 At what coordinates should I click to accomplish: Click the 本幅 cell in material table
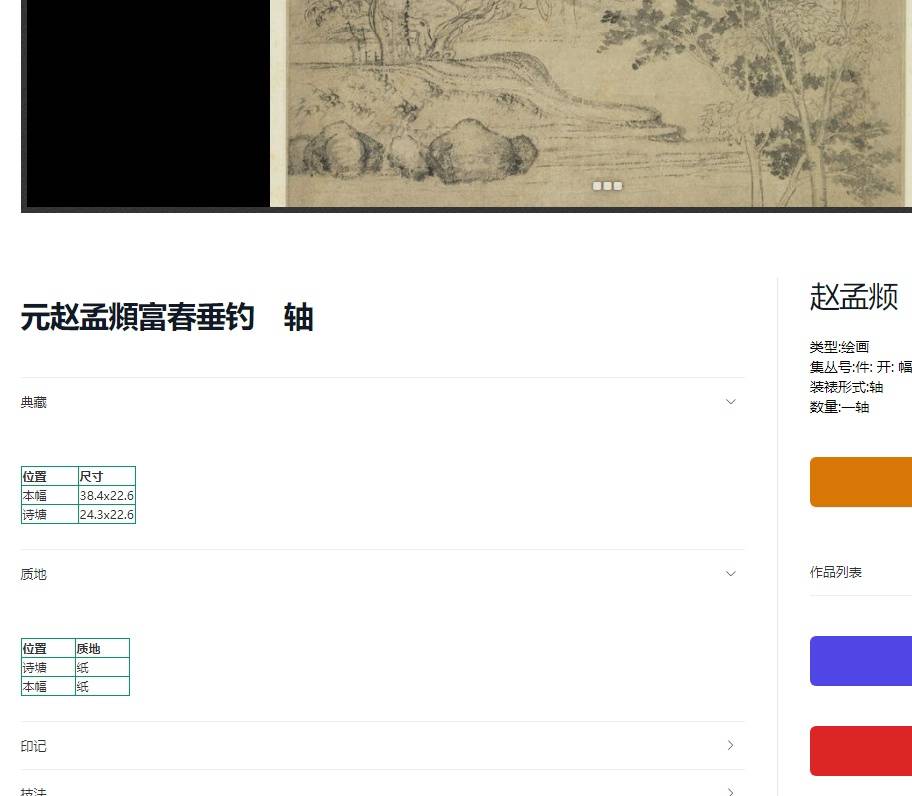(x=48, y=686)
